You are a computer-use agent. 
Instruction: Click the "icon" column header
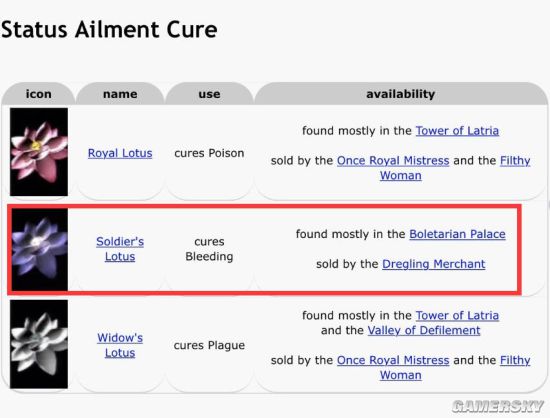pos(39,94)
